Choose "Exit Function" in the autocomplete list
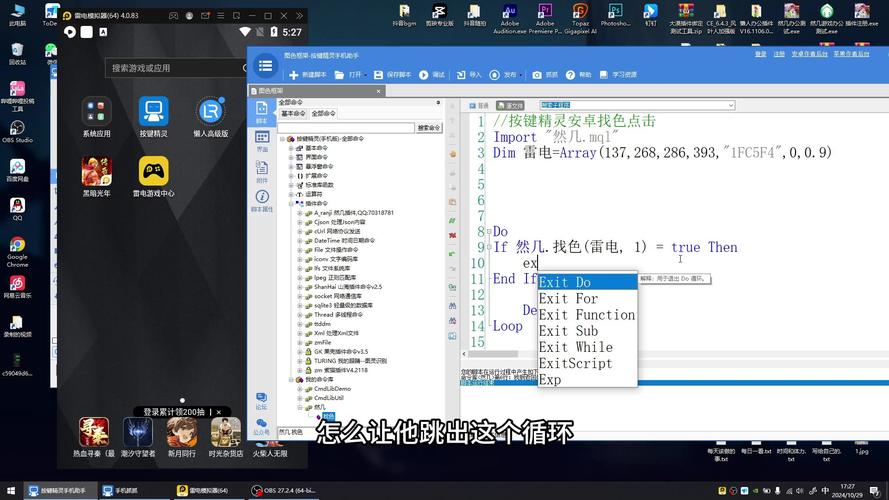Viewport: 889px width, 500px height. (x=586, y=314)
